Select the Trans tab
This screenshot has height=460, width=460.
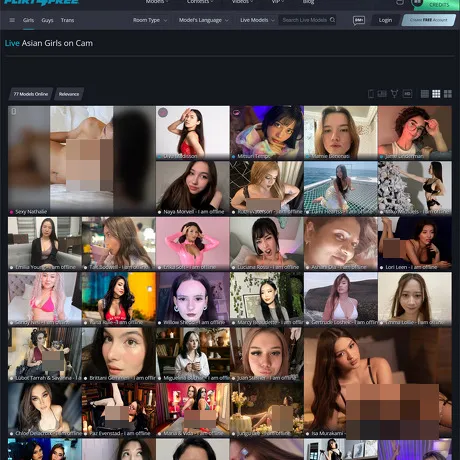tap(67, 20)
